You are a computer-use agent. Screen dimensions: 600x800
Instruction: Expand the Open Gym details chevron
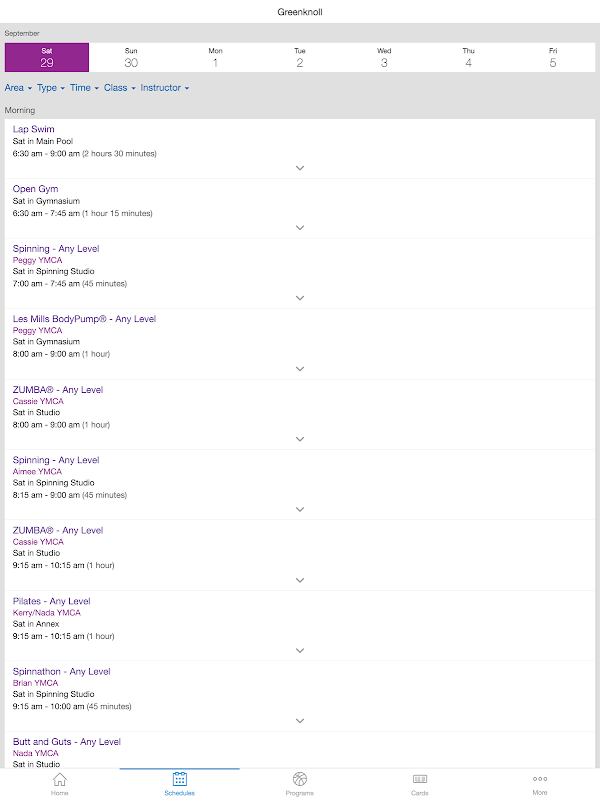pos(300,228)
